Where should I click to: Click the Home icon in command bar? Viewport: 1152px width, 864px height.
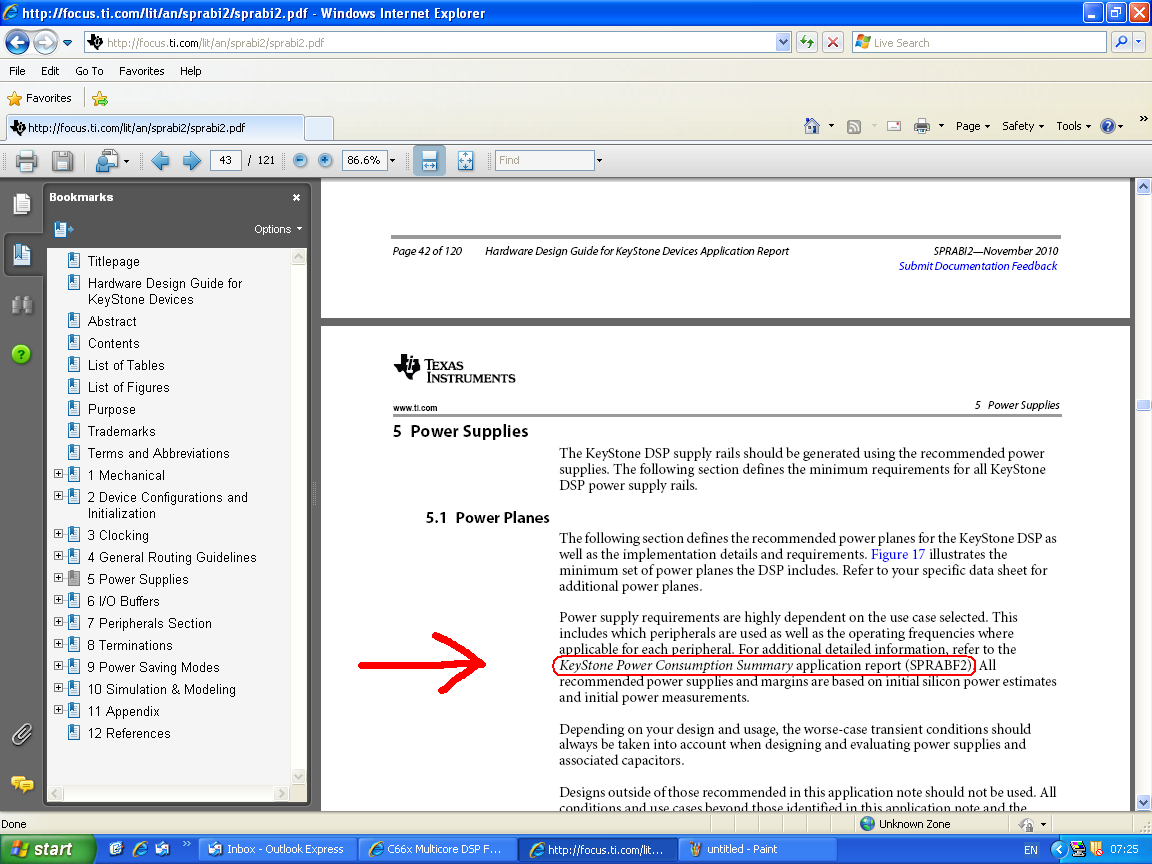[812, 126]
